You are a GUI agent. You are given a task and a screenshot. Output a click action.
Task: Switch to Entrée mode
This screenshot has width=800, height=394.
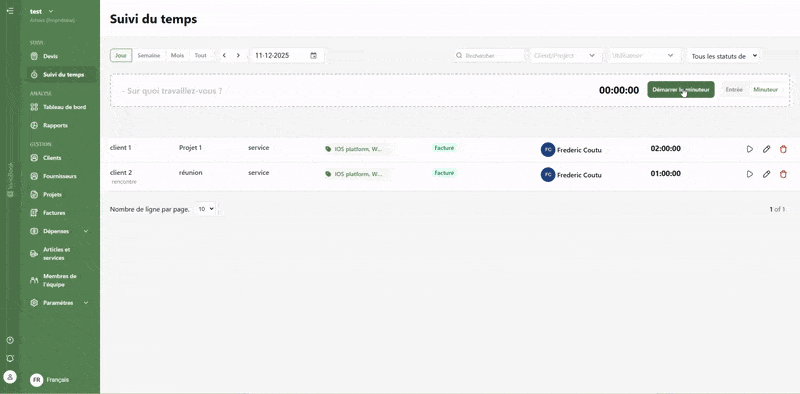click(x=734, y=89)
